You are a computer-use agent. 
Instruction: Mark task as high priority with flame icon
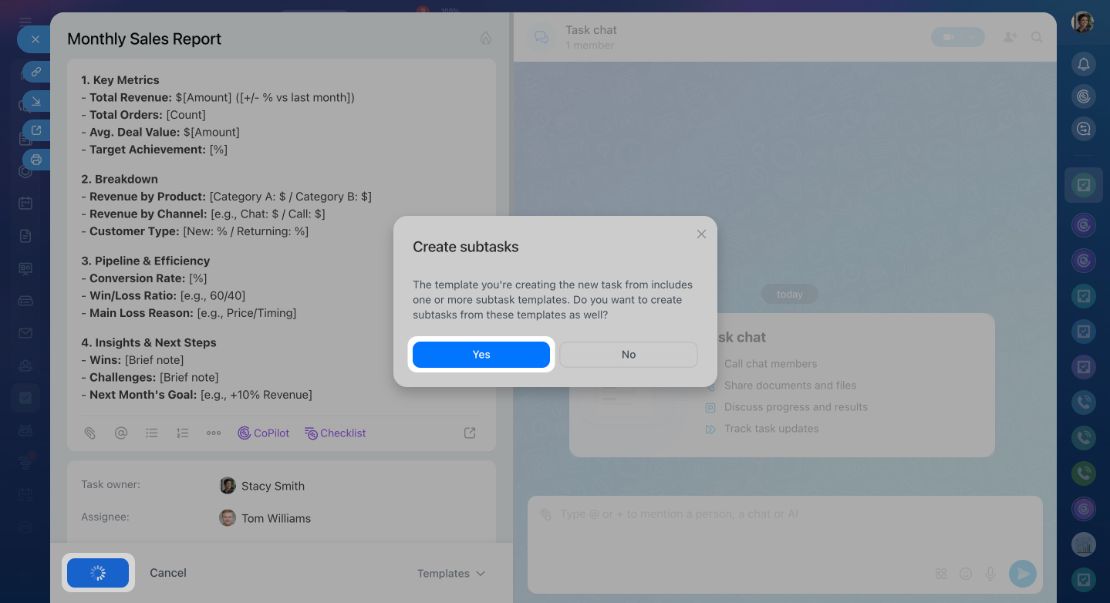(486, 38)
